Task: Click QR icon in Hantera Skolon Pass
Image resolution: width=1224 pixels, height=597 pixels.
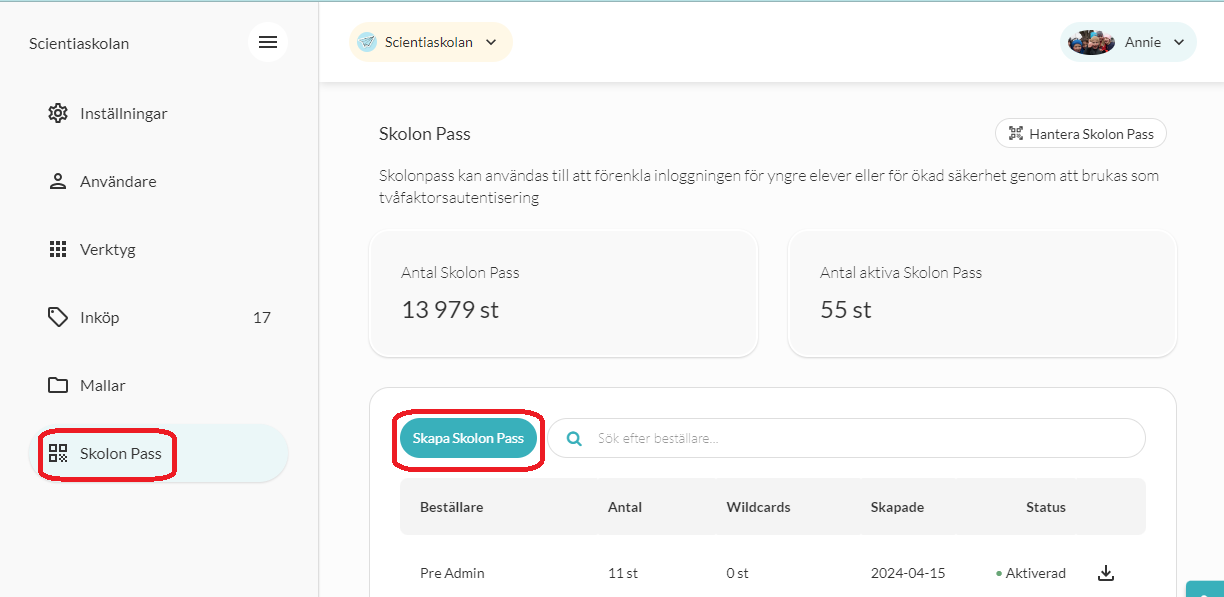Action: 1016,133
